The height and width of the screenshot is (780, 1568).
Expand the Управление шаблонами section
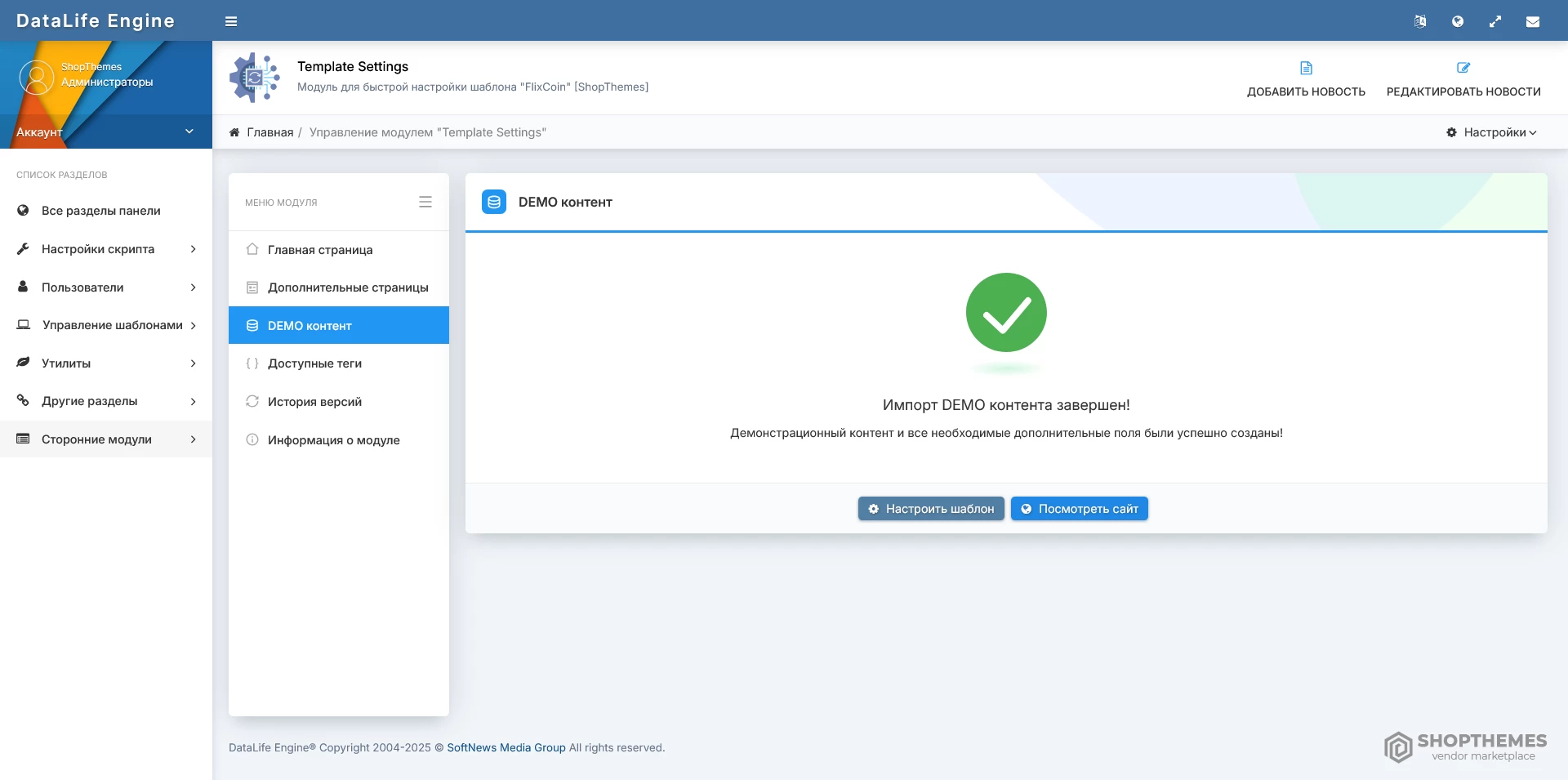(106, 325)
